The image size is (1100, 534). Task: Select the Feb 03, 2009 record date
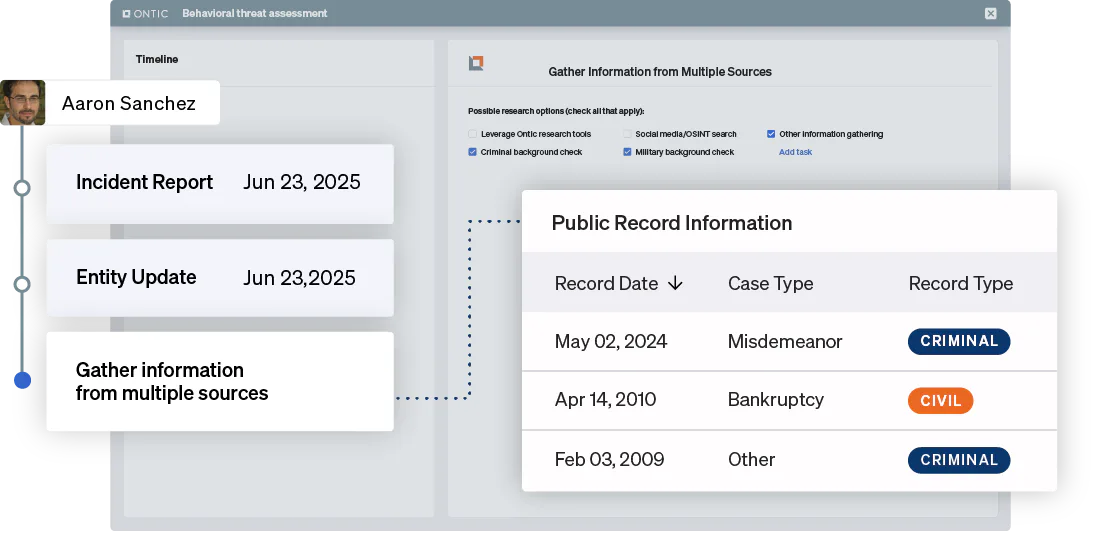click(610, 460)
